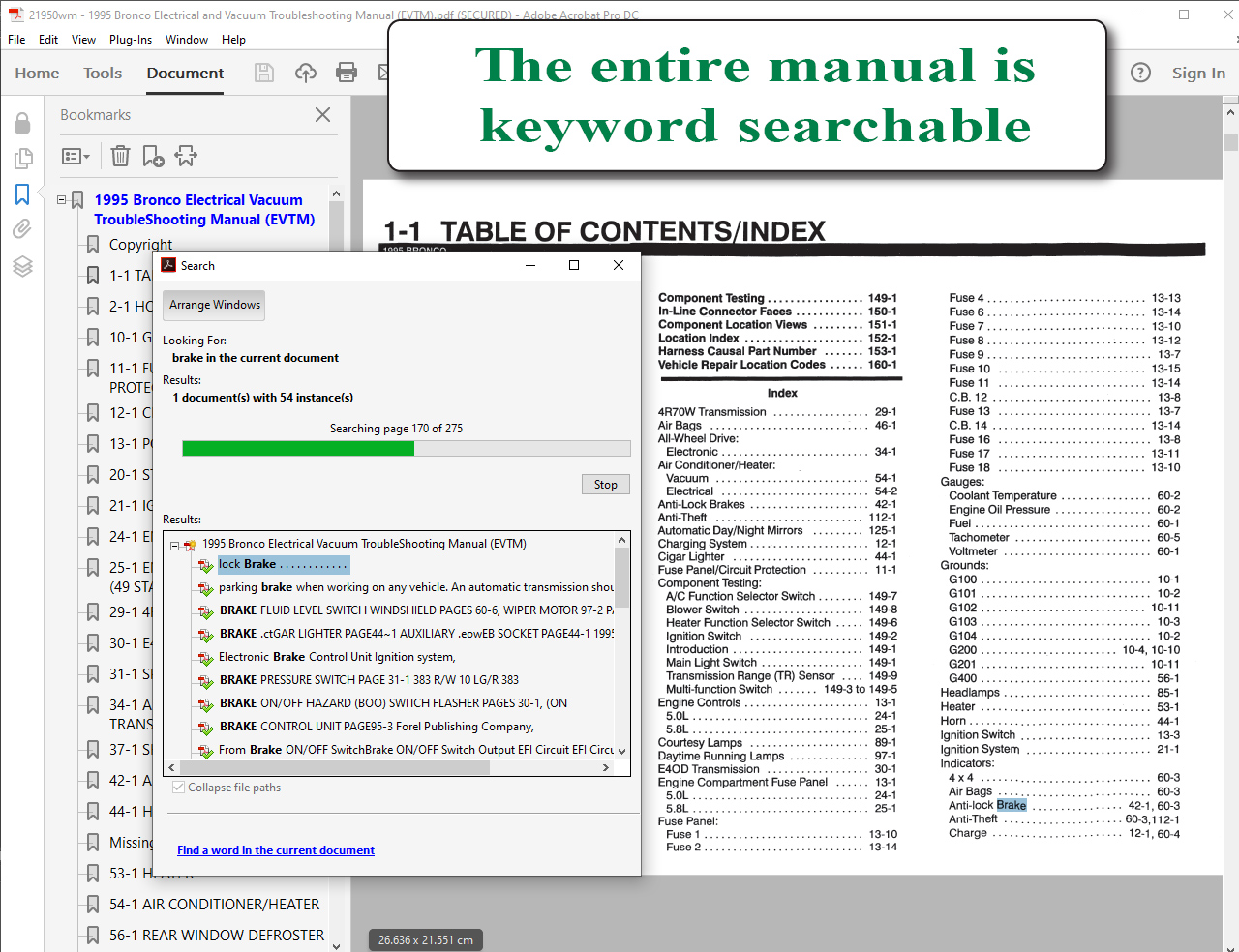The width and height of the screenshot is (1239, 952).
Task: Click the Anti-Lock Brakes index entry
Action: click(x=701, y=504)
